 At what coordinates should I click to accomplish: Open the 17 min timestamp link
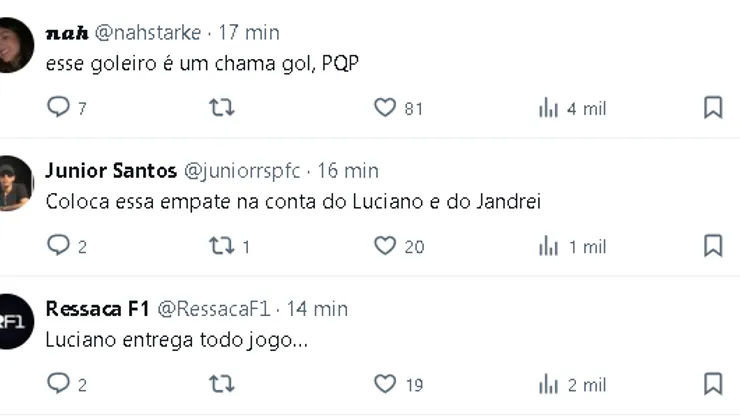click(249, 32)
